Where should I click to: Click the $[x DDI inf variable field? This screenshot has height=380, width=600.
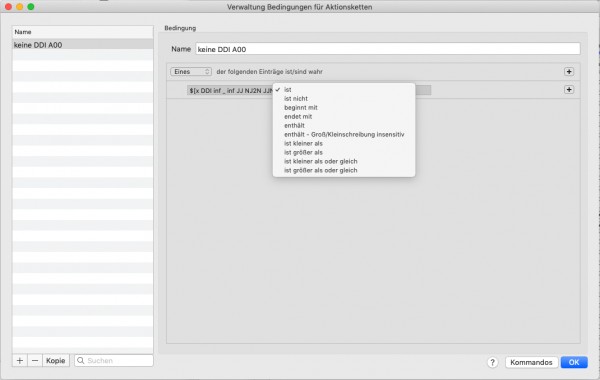pos(230,90)
